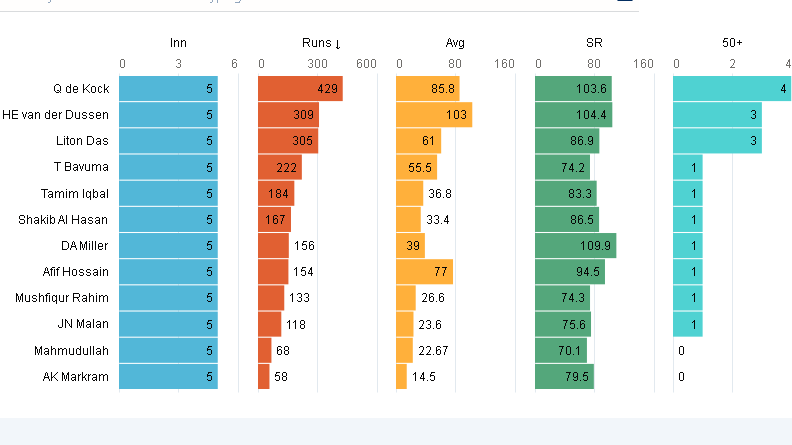
Task: Select Tamim Iqbal's 83.3 strike rate bar
Action: [x=566, y=193]
